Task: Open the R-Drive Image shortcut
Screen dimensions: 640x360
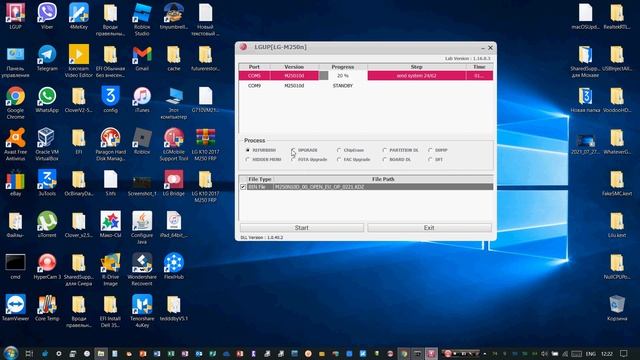Action: pos(110,269)
